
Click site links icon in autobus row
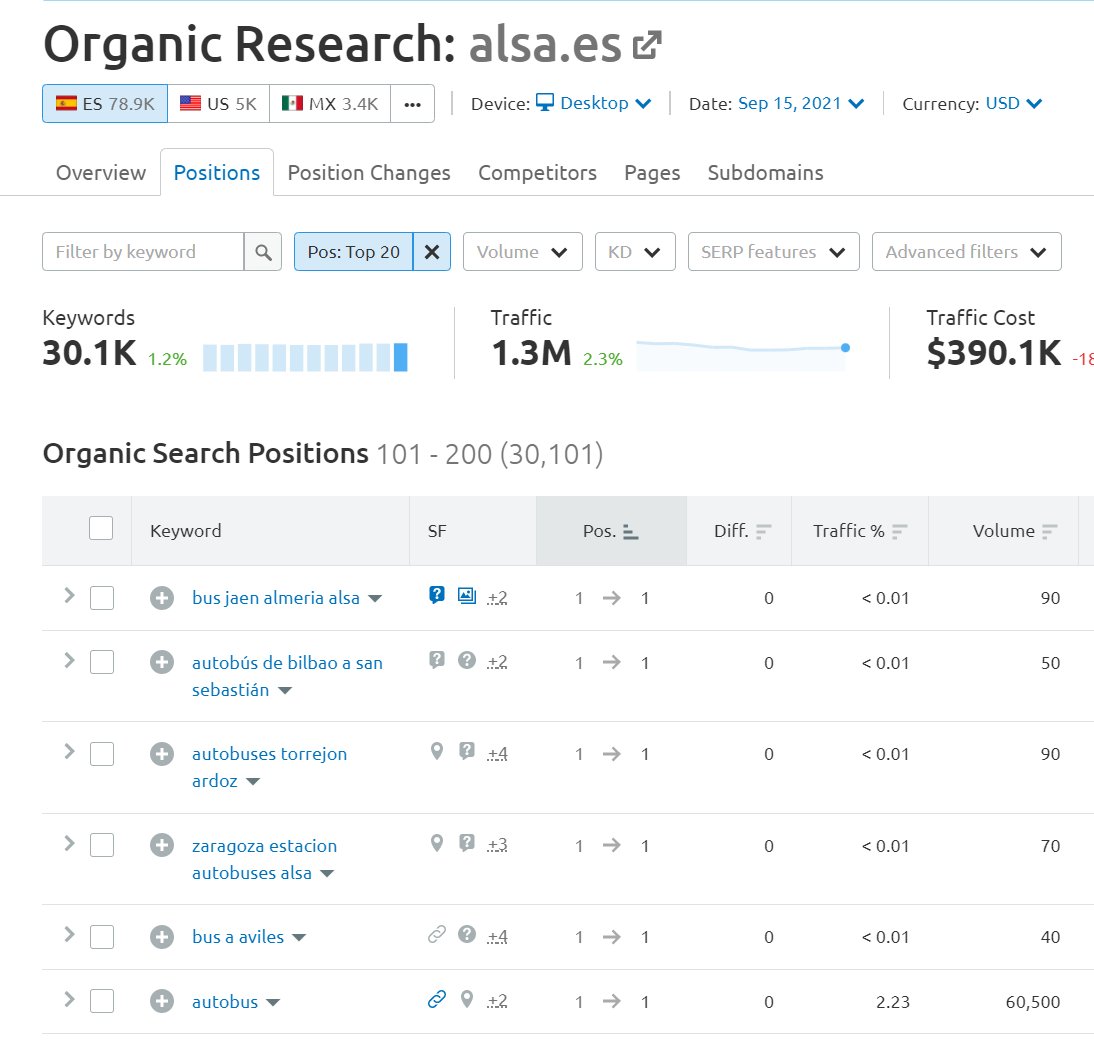437,999
